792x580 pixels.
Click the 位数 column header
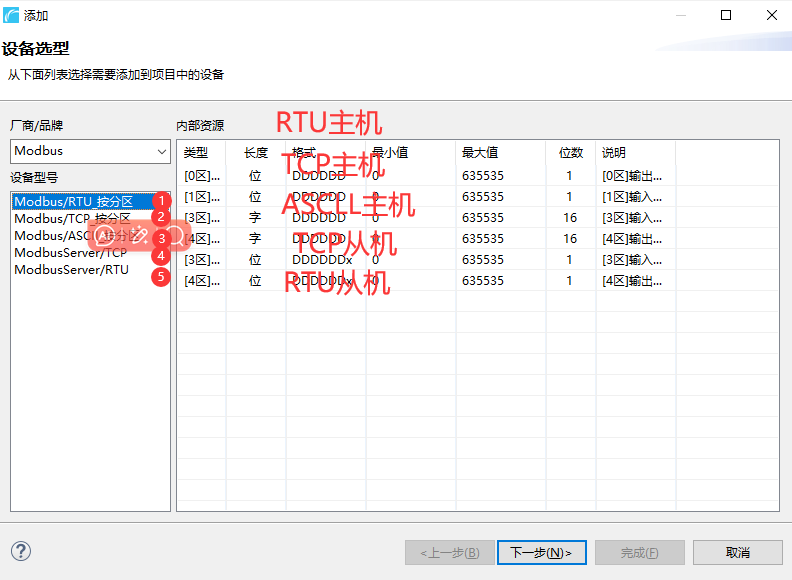click(x=571, y=153)
